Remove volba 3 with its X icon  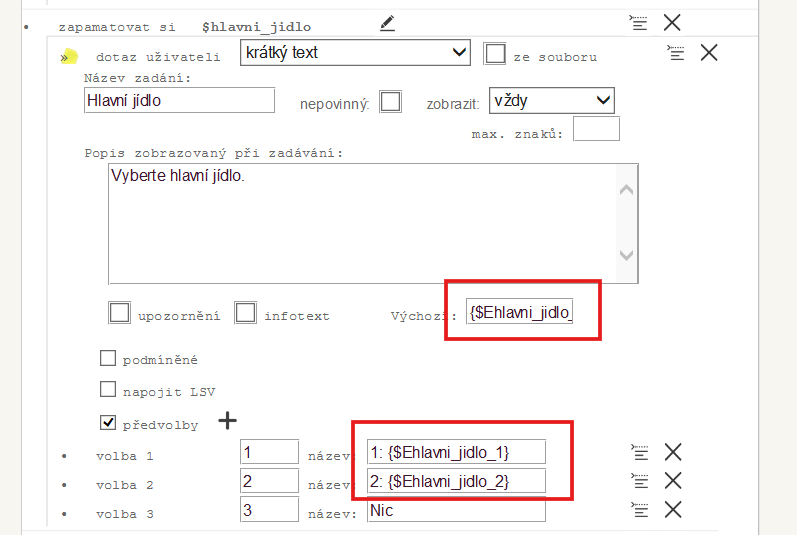pos(673,510)
